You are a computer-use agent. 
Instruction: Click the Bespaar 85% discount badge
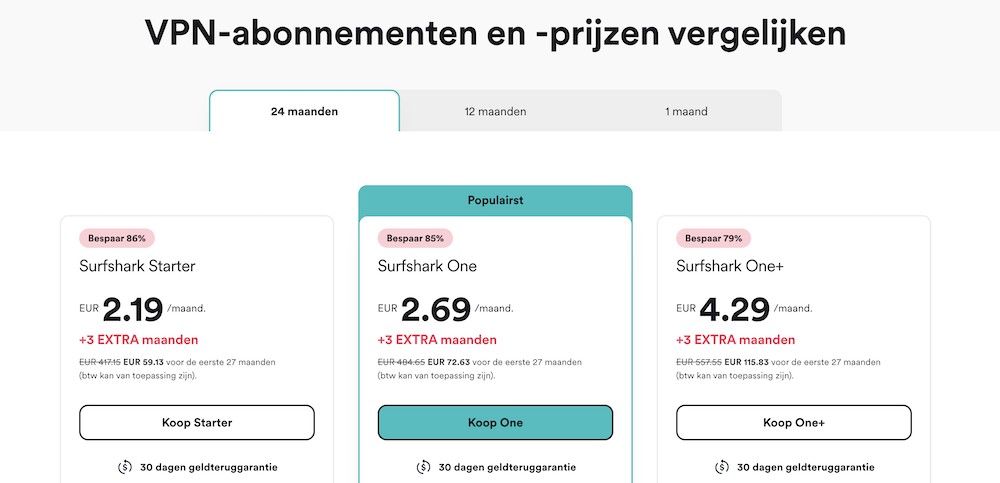pos(415,238)
